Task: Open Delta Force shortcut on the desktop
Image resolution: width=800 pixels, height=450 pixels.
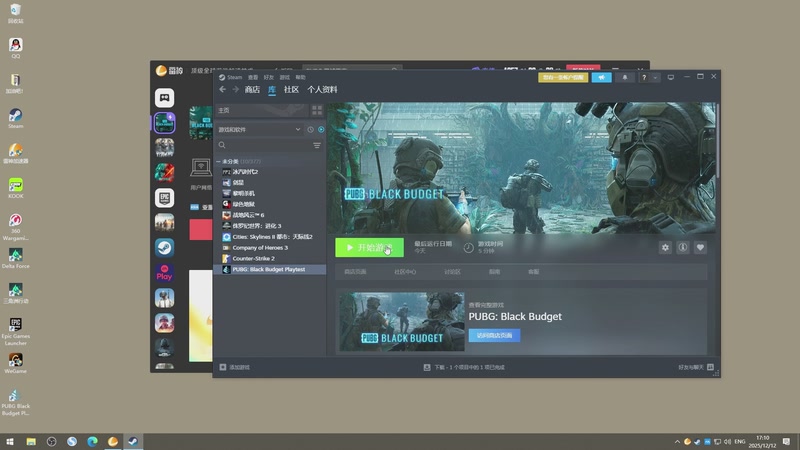Action: pos(15,258)
